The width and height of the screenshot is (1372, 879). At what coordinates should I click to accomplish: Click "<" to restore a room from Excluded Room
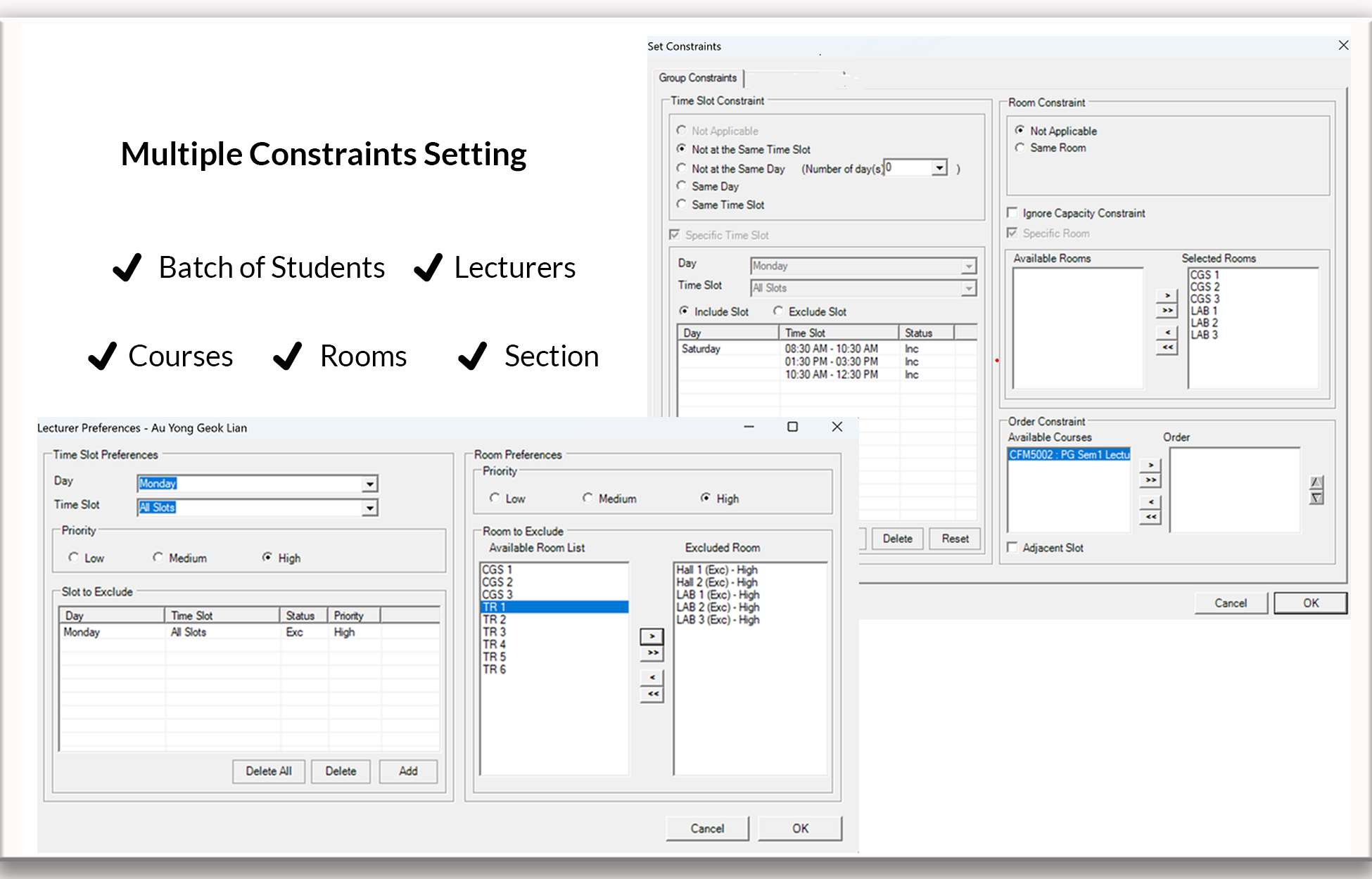tap(652, 677)
